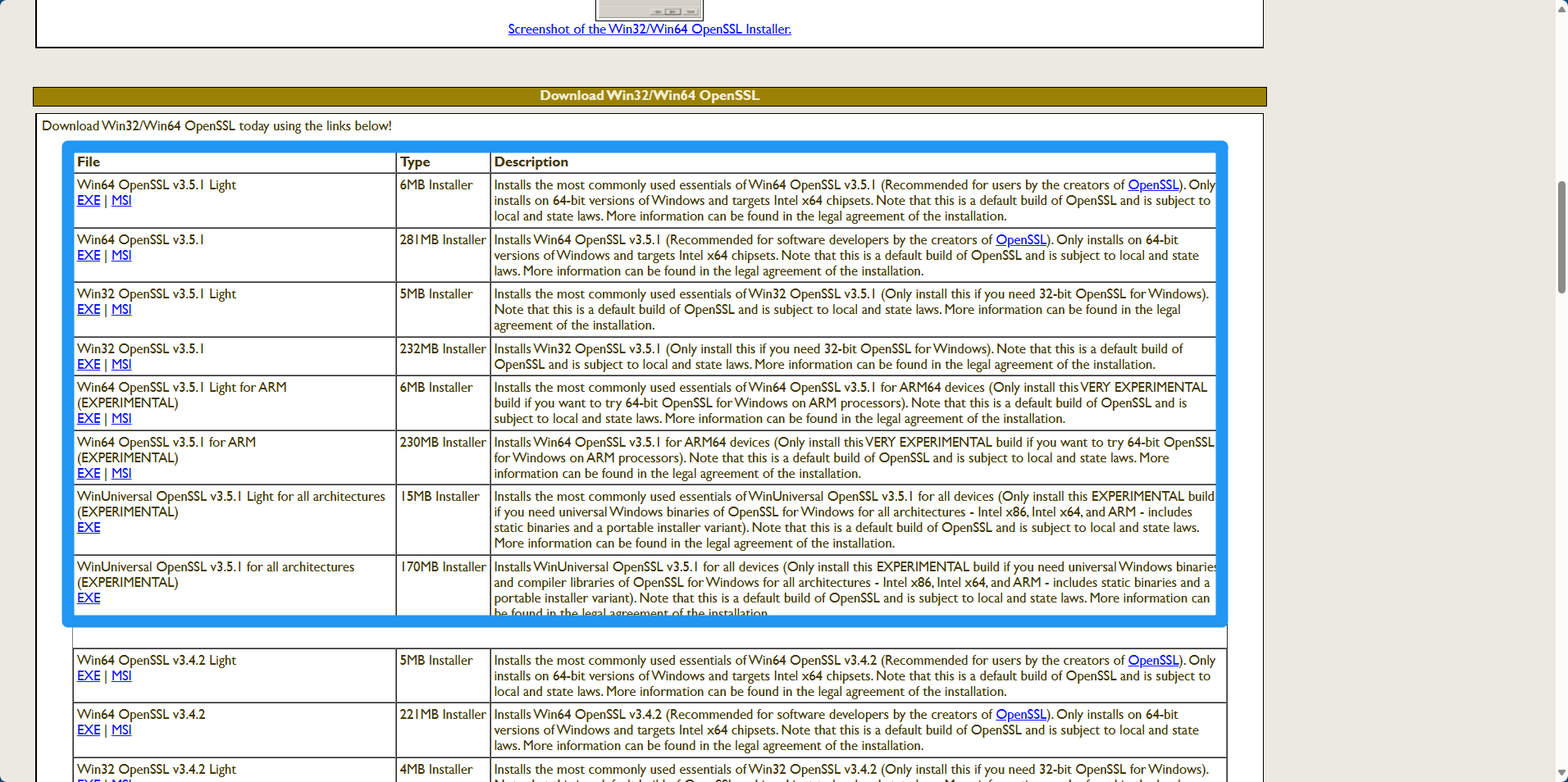This screenshot has height=782, width=1568.
Task: Click the scrollbar up arrow
Action: tap(1561, 8)
